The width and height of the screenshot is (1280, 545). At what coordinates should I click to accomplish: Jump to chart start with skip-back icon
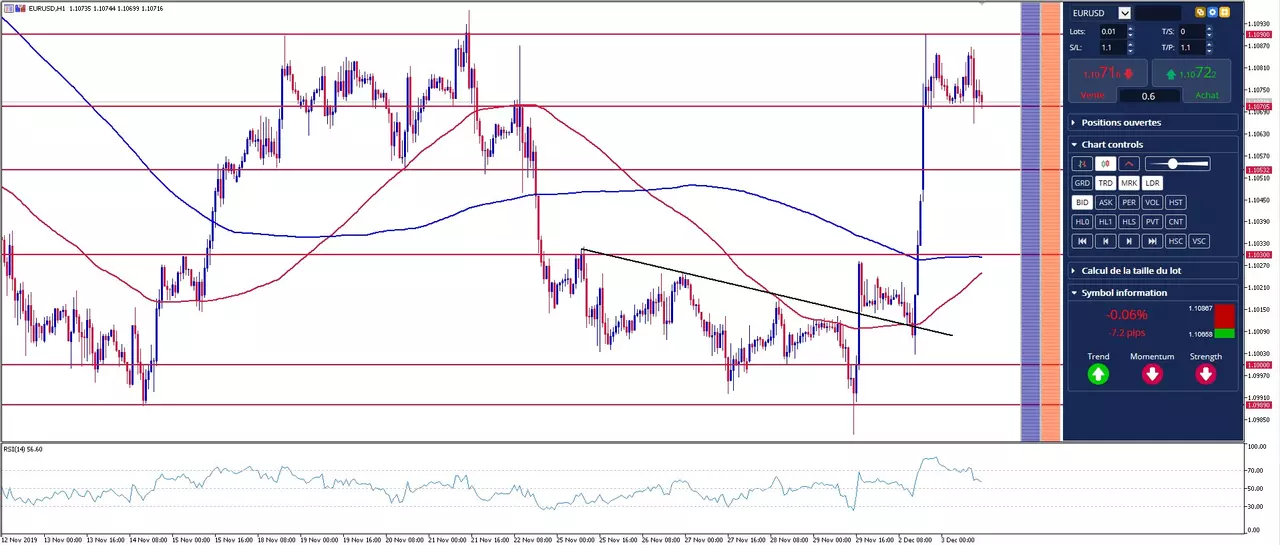(1082, 241)
